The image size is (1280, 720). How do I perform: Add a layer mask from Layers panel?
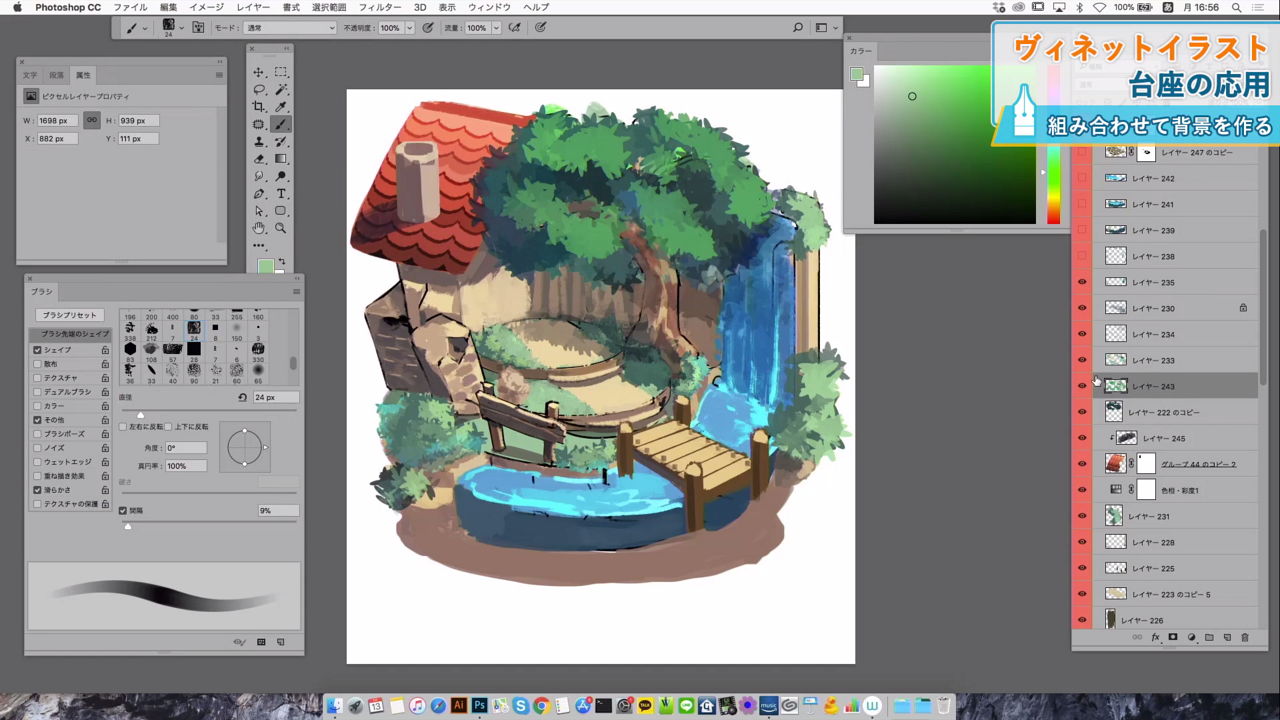1173,637
